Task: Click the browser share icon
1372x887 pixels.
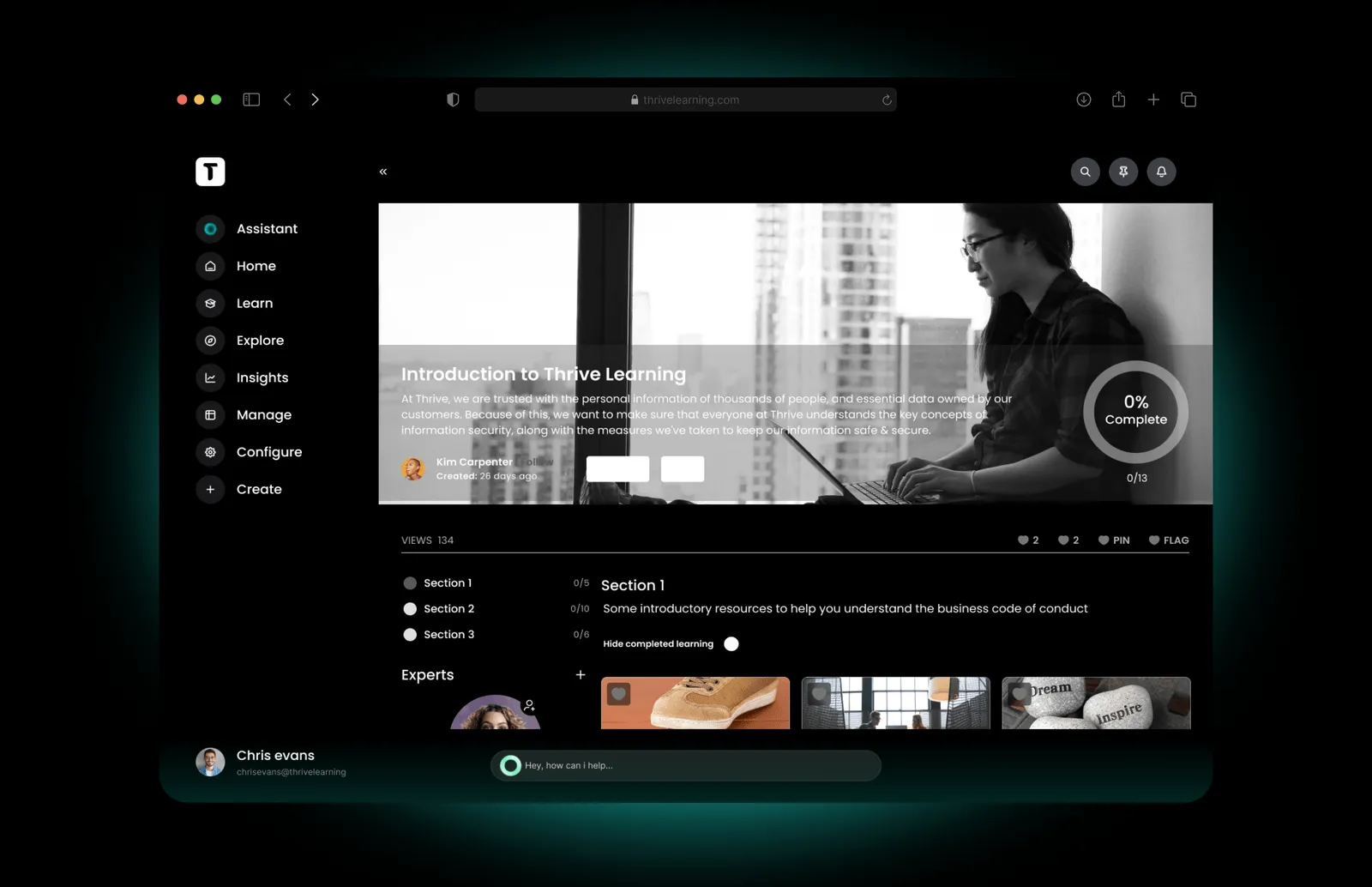Action: (1119, 100)
